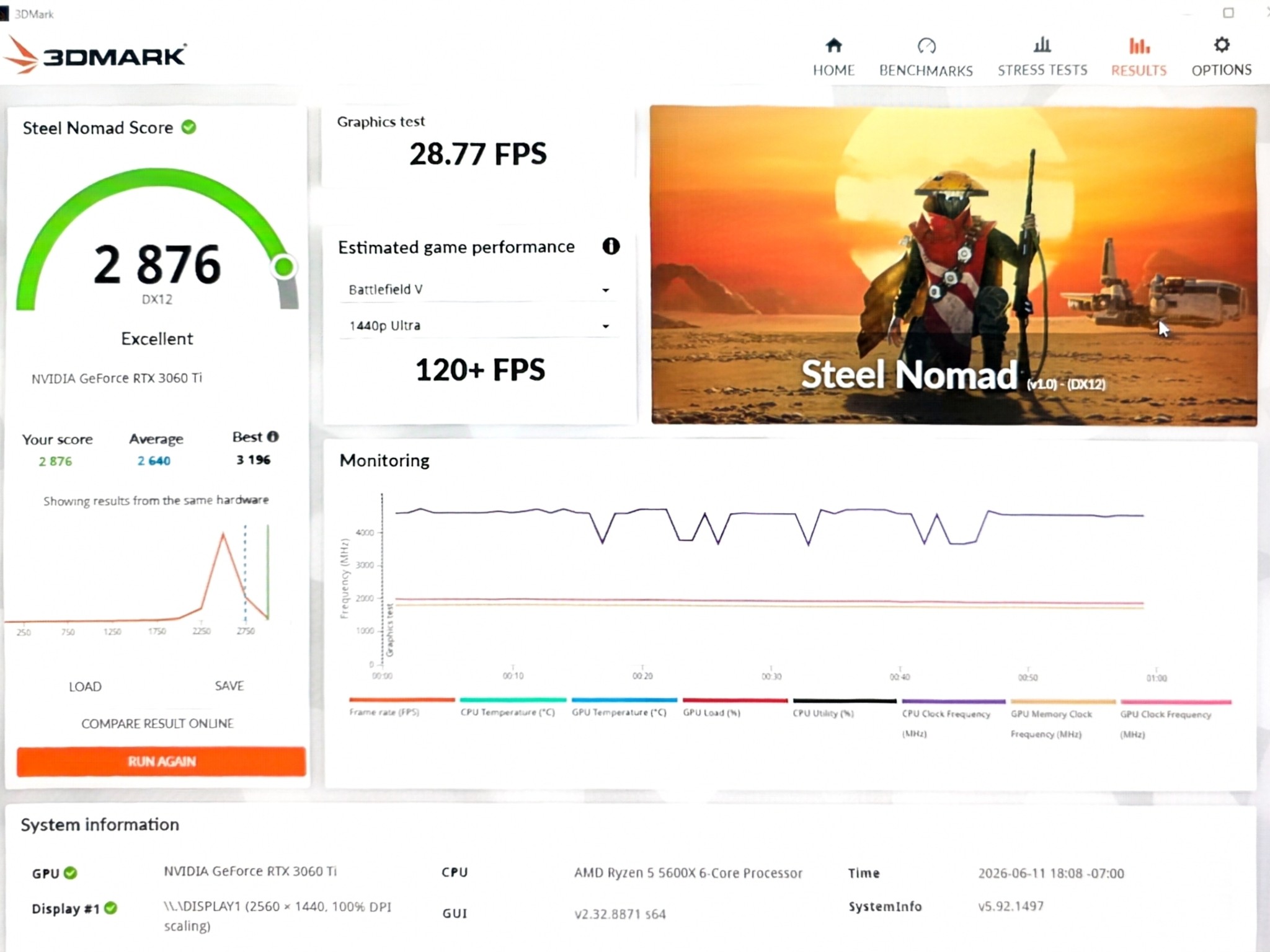The image size is (1270, 952).
Task: Click the green checkmark beside Steel Nomad Score
Action: 189,127
